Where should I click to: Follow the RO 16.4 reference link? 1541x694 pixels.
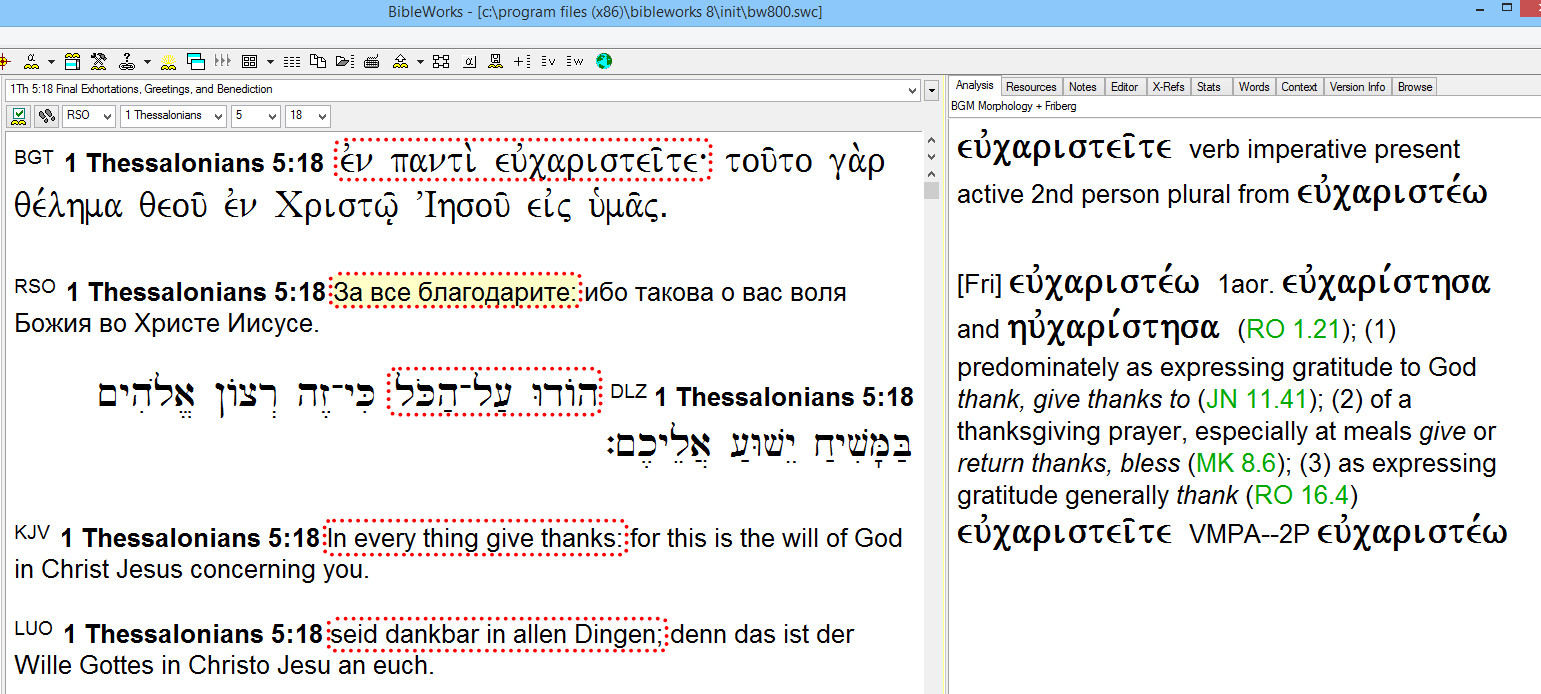(x=1303, y=495)
